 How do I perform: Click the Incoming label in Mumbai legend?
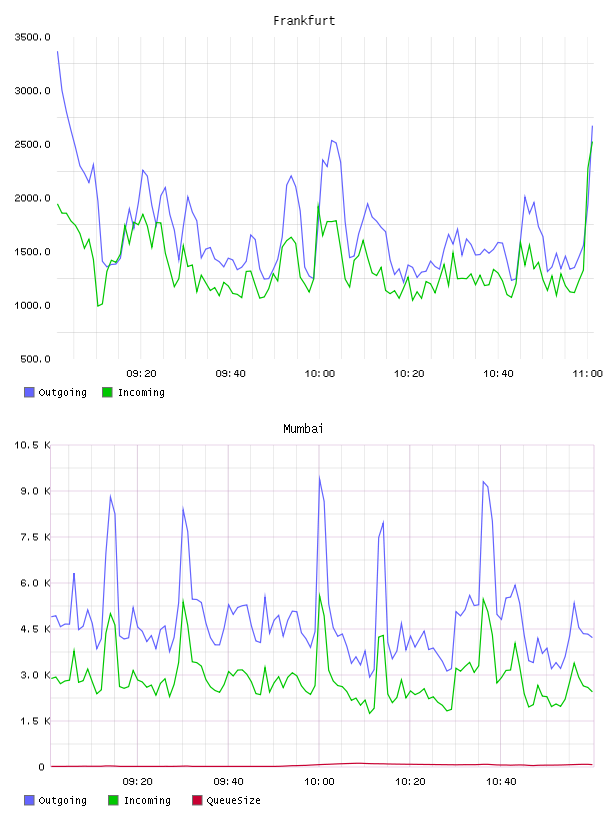point(147,800)
